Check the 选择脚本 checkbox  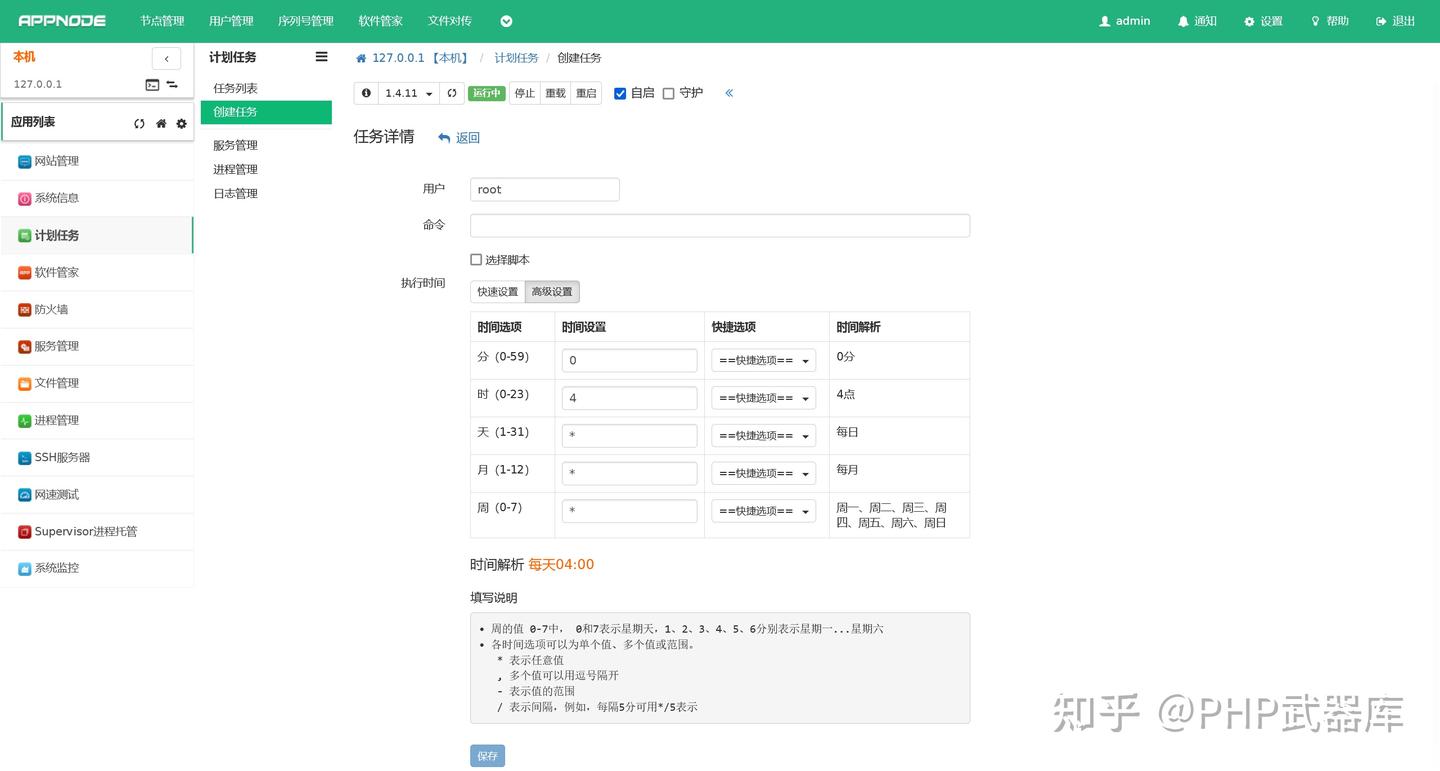point(476,259)
